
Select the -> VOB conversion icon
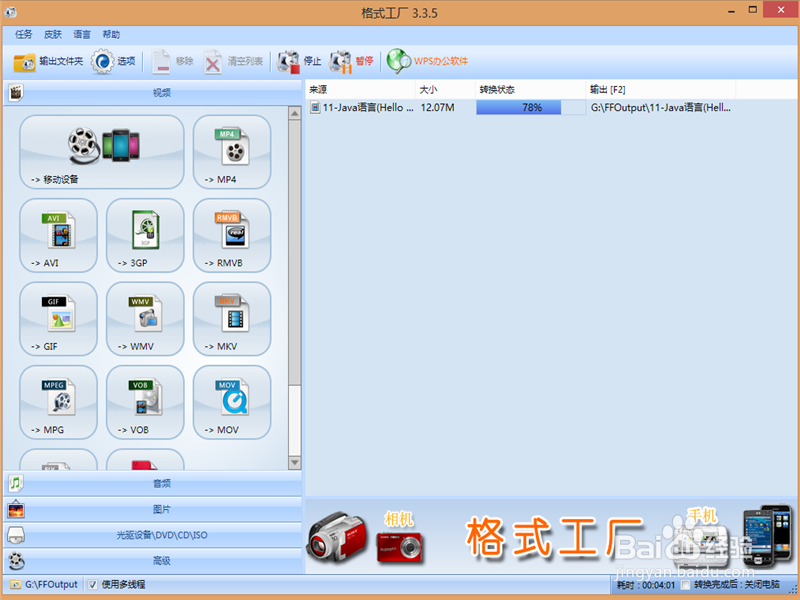(x=145, y=402)
